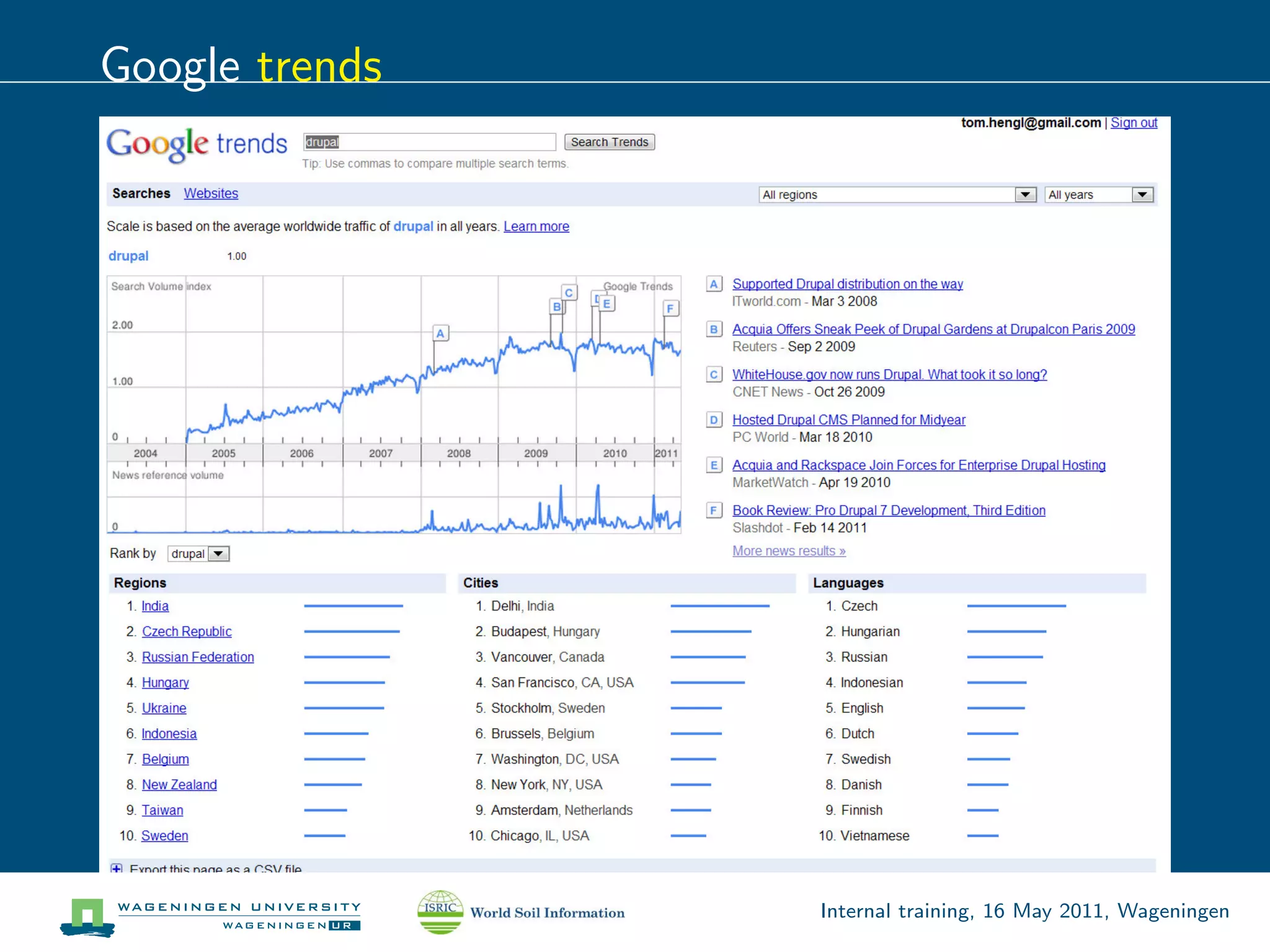Click the C badge beside WhiteHouse.gov headline
1270x952 pixels.
[714, 375]
